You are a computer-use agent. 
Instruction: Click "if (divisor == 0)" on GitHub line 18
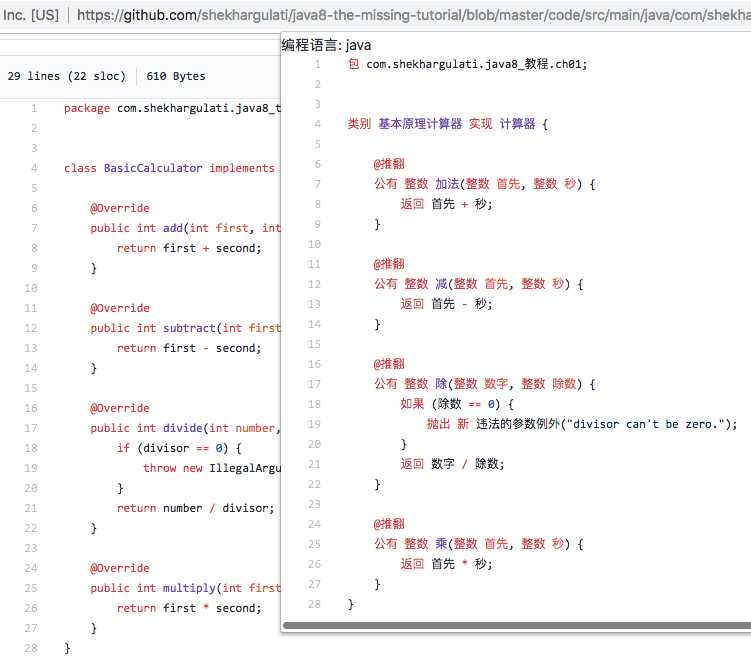tap(175, 448)
